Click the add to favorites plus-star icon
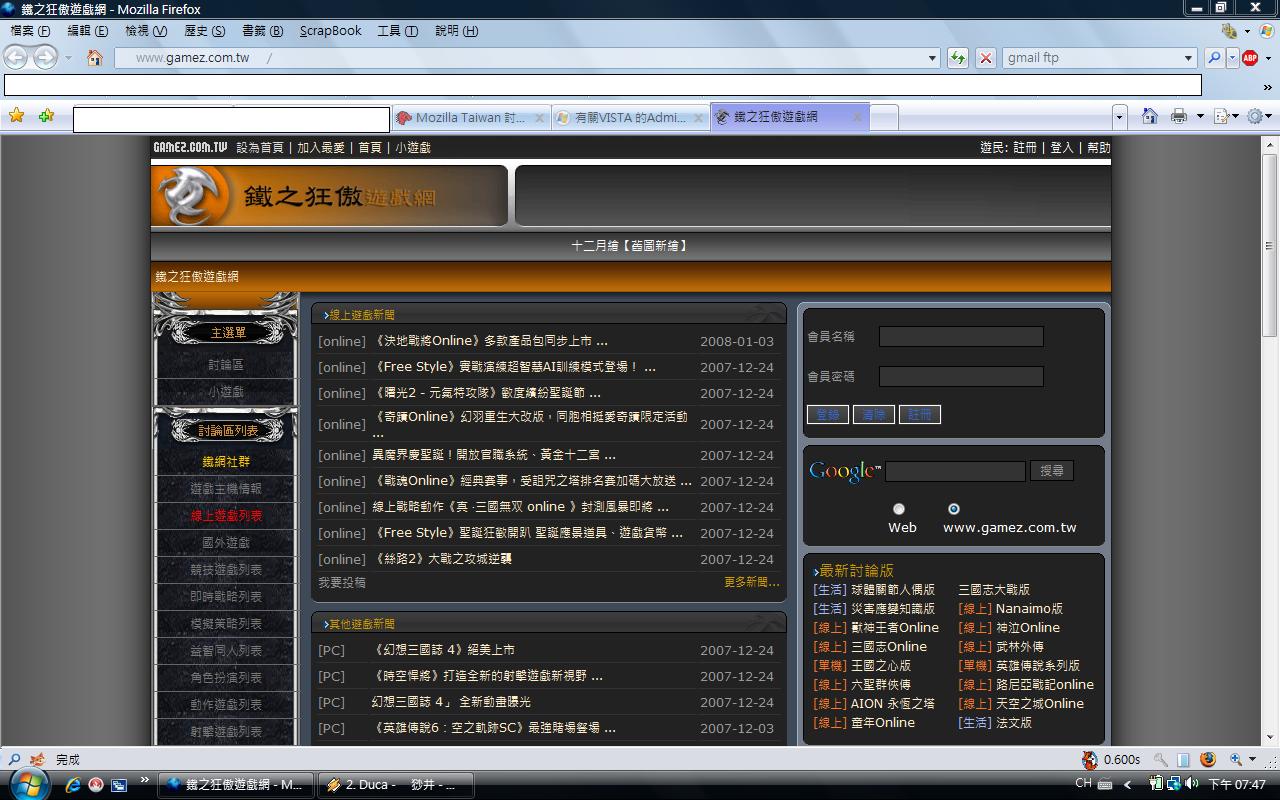This screenshot has width=1280, height=800. [x=46, y=116]
